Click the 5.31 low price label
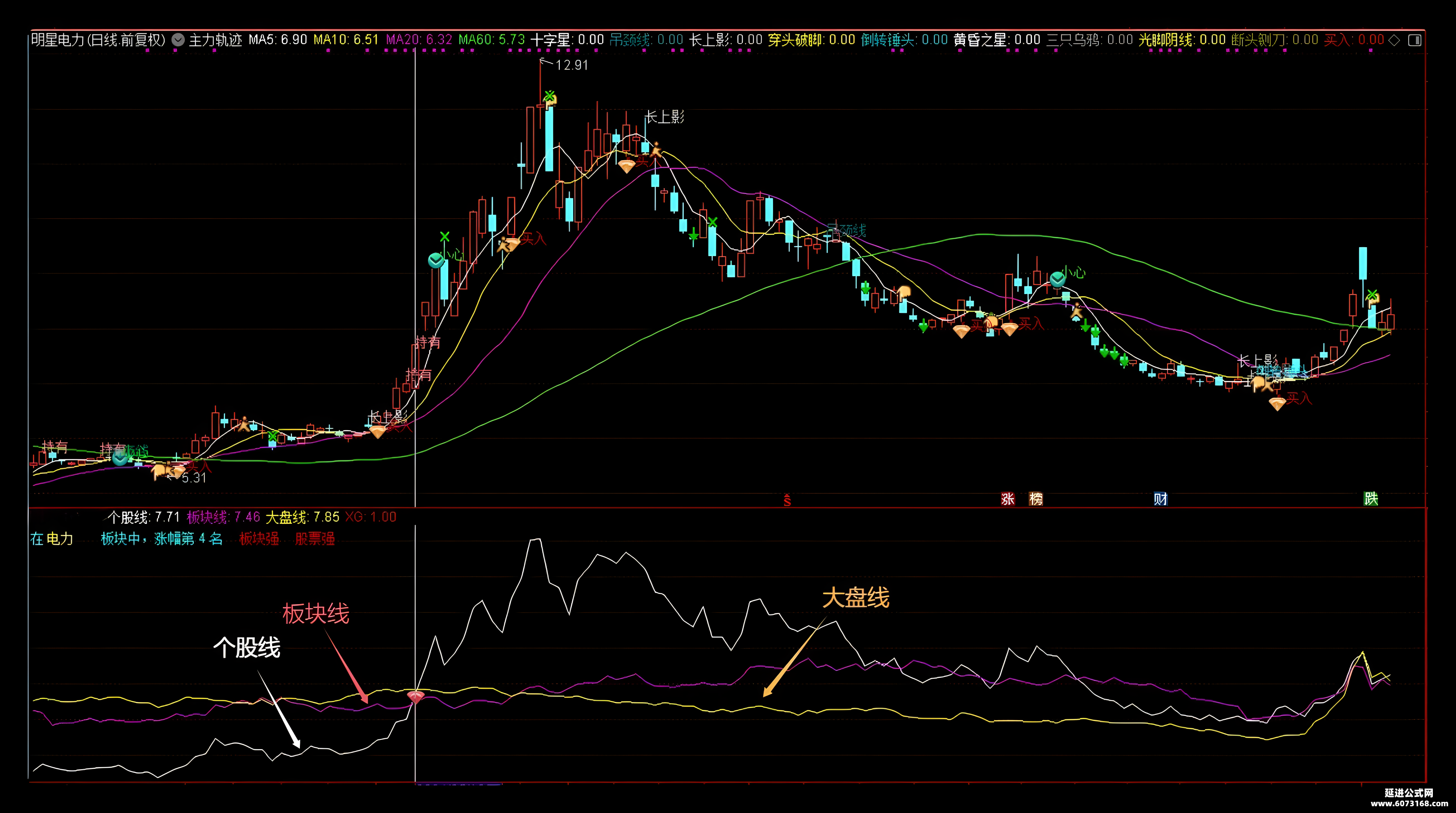The width and height of the screenshot is (1456, 813). (194, 478)
